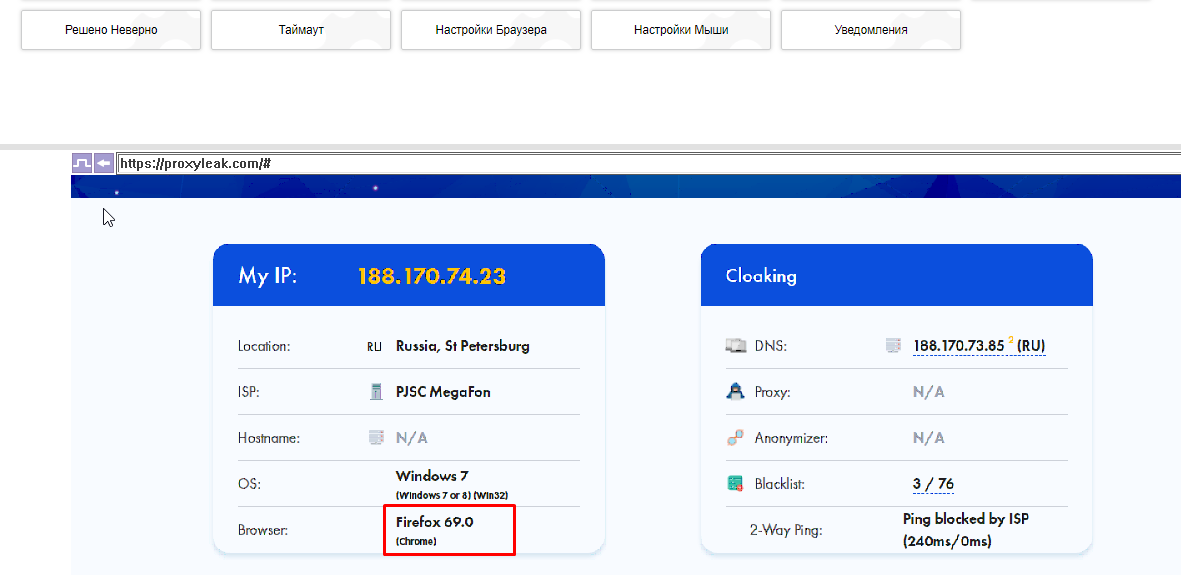The image size is (1181, 575).
Task: Click the highlighted Firefox 69.0 browser text
Action: click(x=434, y=522)
